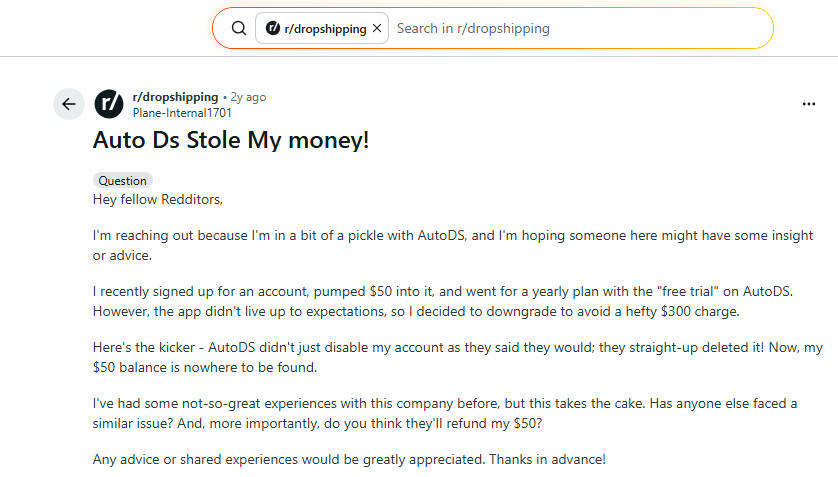838x477 pixels.
Task: Open the post's three-dot options menu
Action: 809,104
